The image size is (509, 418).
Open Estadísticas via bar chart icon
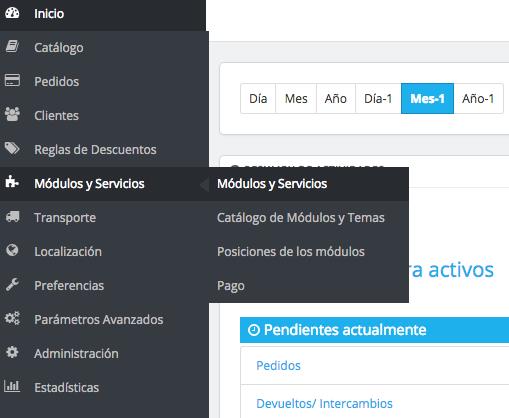[x=12, y=386]
